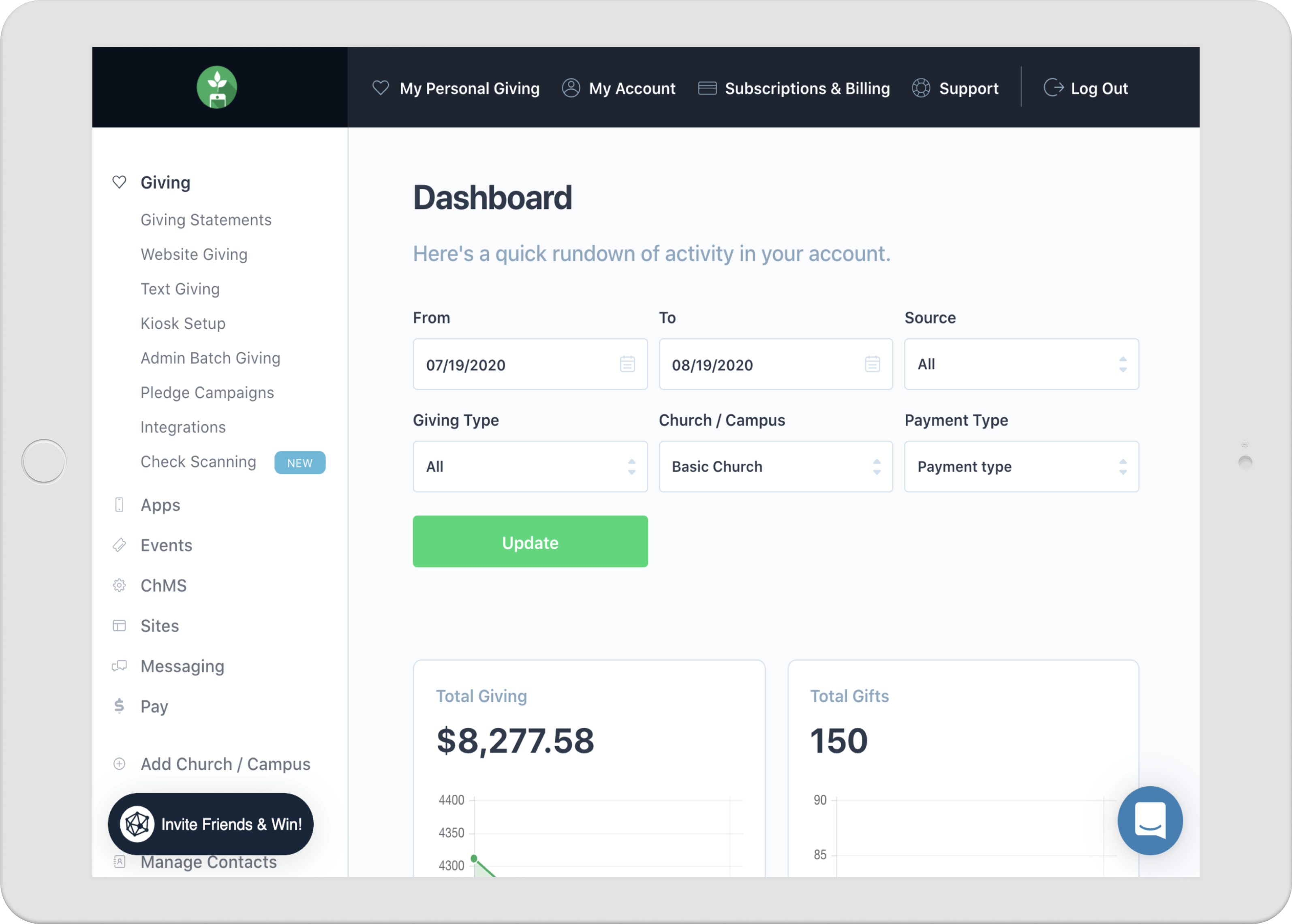This screenshot has width=1292, height=924.
Task: Open My Personal Giving in top nav
Action: point(469,88)
